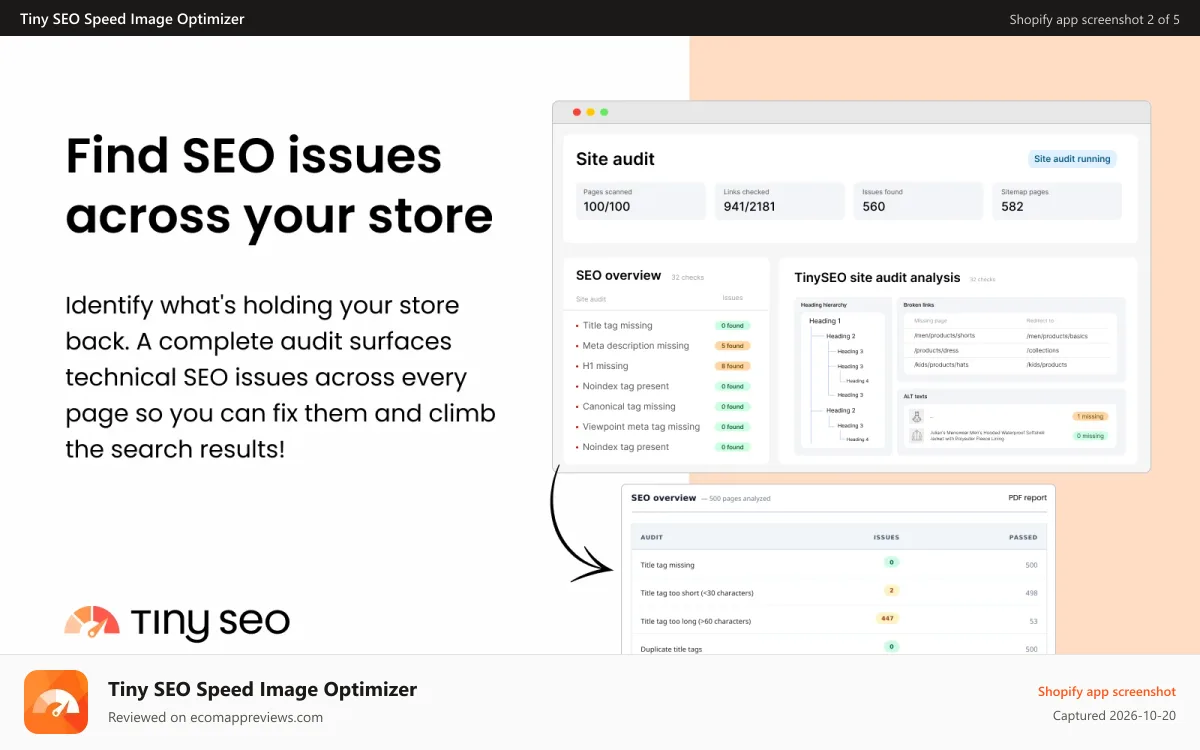Viewport: 1200px width, 750px height.
Task: Click broken link '/products/dress'
Action: (936, 350)
